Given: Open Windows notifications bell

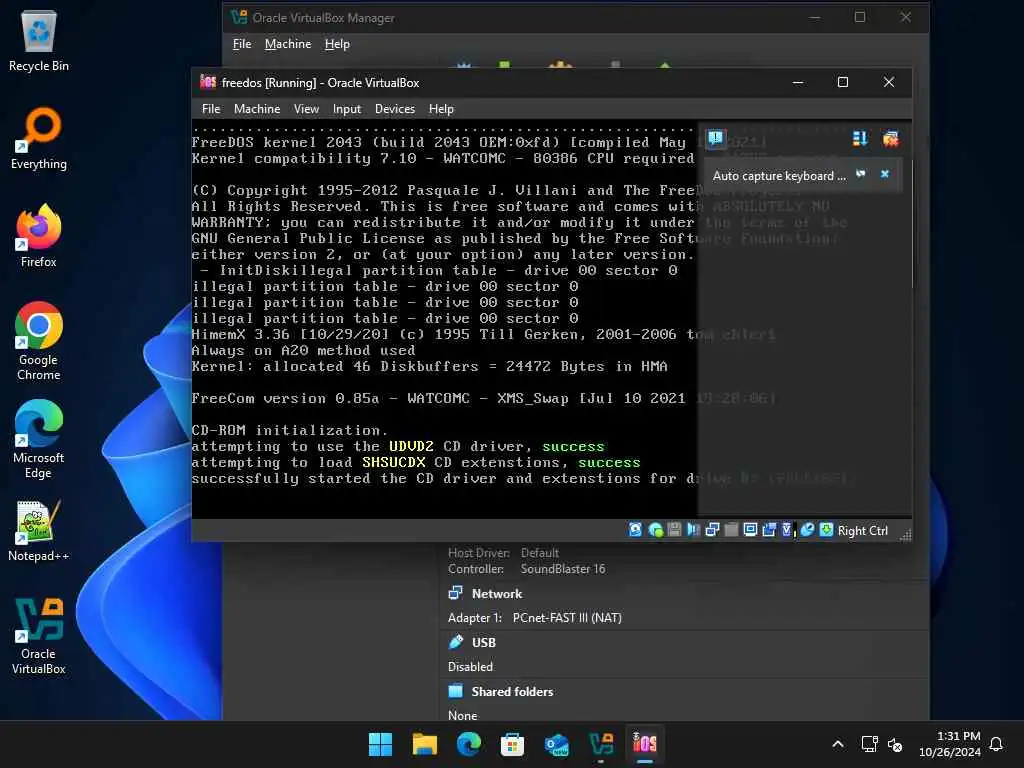Looking at the screenshot, I should pyautogui.click(x=996, y=744).
